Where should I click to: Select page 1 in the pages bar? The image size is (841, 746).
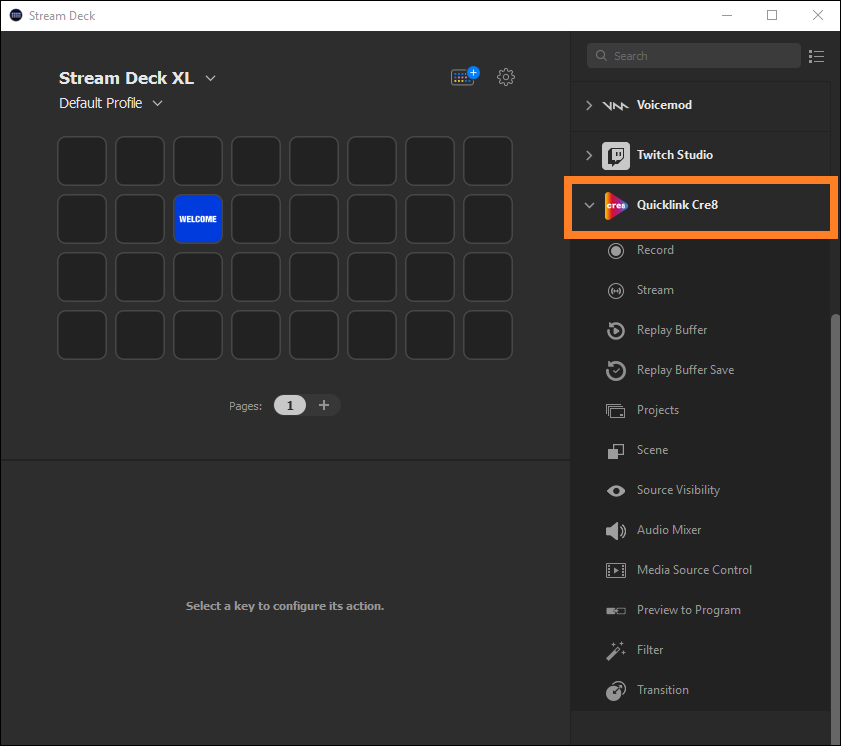coord(290,405)
